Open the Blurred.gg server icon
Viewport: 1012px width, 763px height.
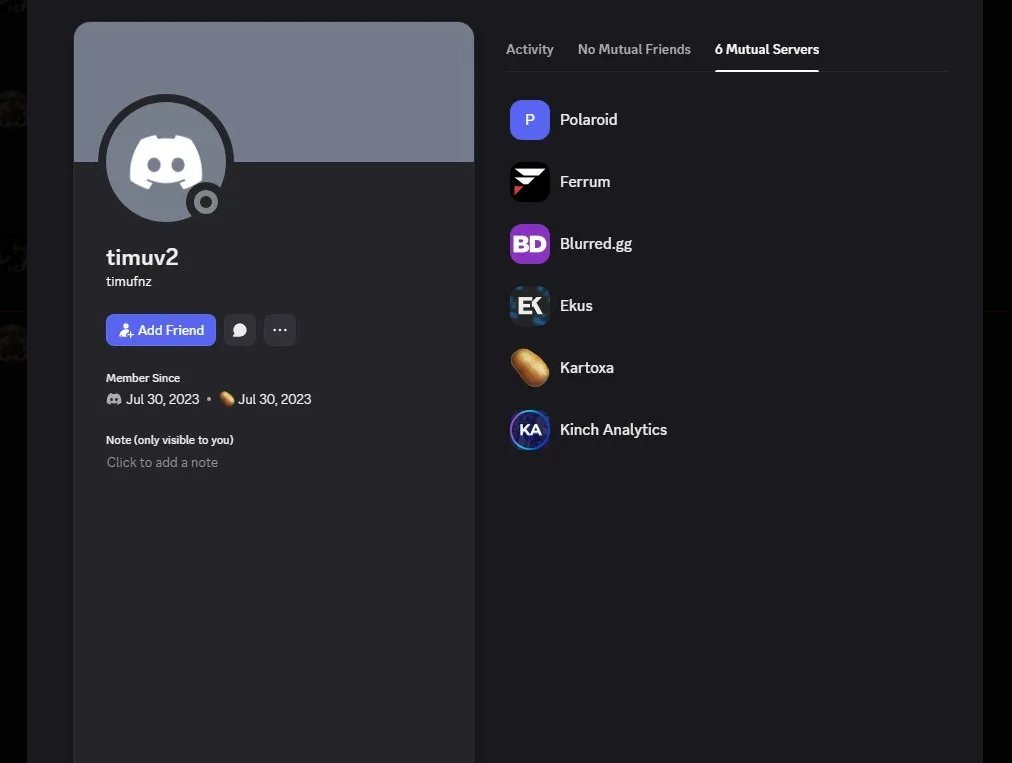click(529, 244)
